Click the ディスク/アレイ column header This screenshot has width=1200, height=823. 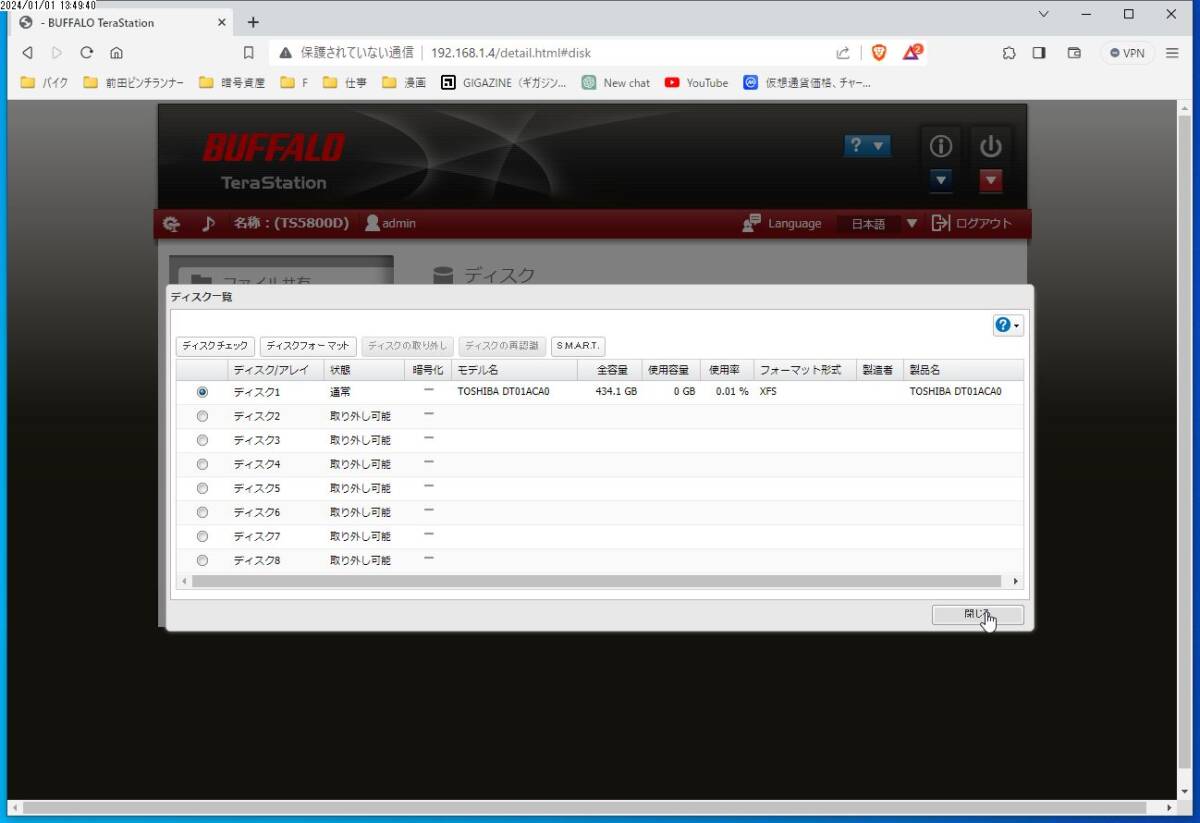275,370
